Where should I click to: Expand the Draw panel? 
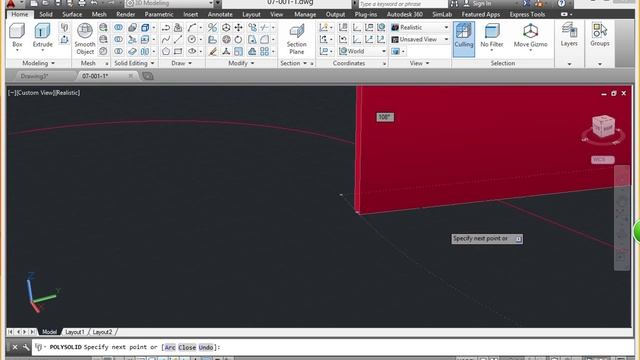click(x=182, y=63)
